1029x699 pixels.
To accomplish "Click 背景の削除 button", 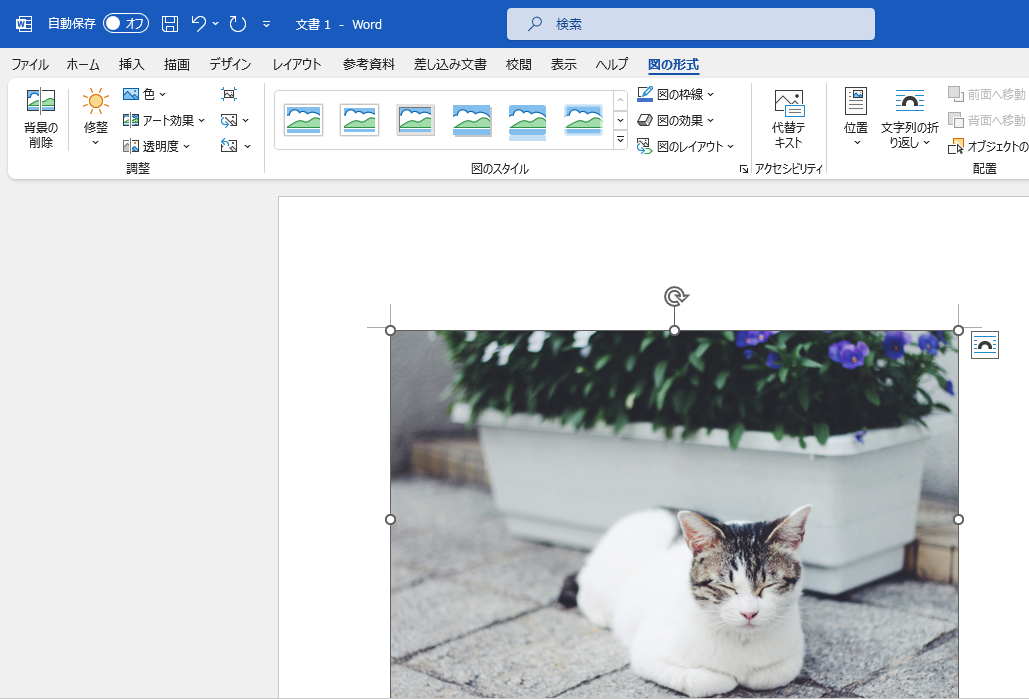I will 41,118.
